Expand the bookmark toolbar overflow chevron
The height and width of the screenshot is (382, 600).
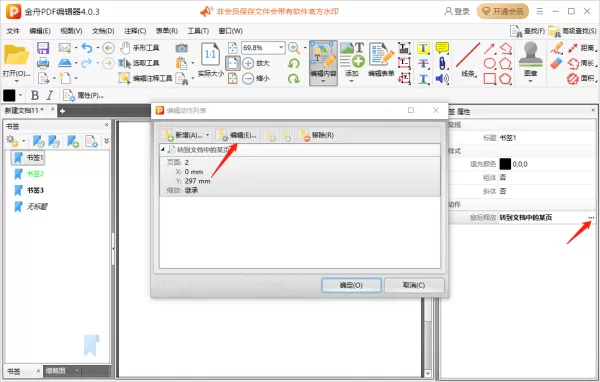tap(106, 141)
